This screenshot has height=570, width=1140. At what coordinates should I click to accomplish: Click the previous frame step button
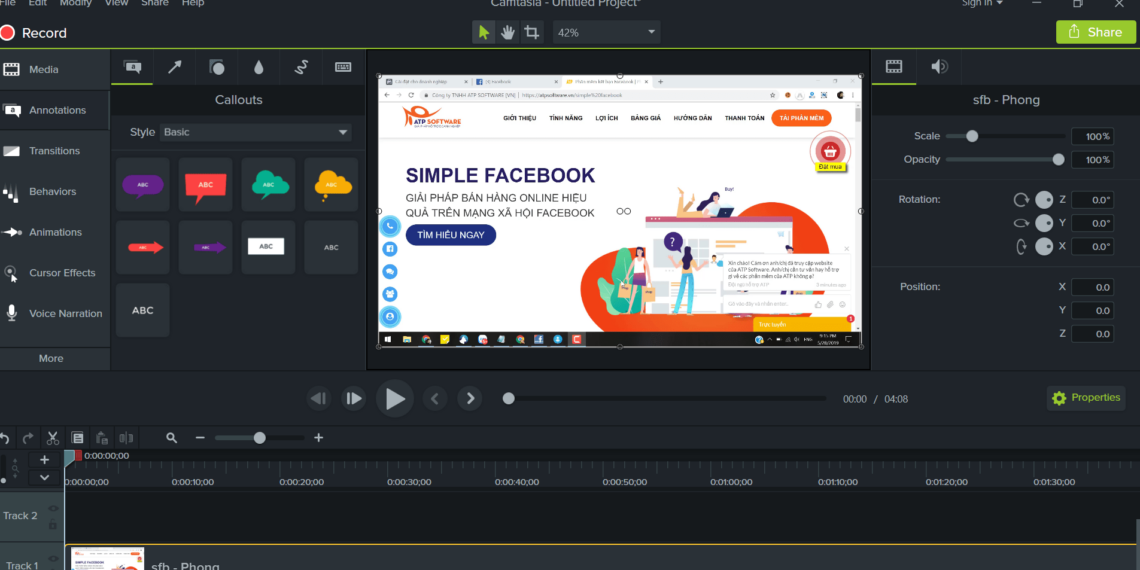pyautogui.click(x=318, y=398)
